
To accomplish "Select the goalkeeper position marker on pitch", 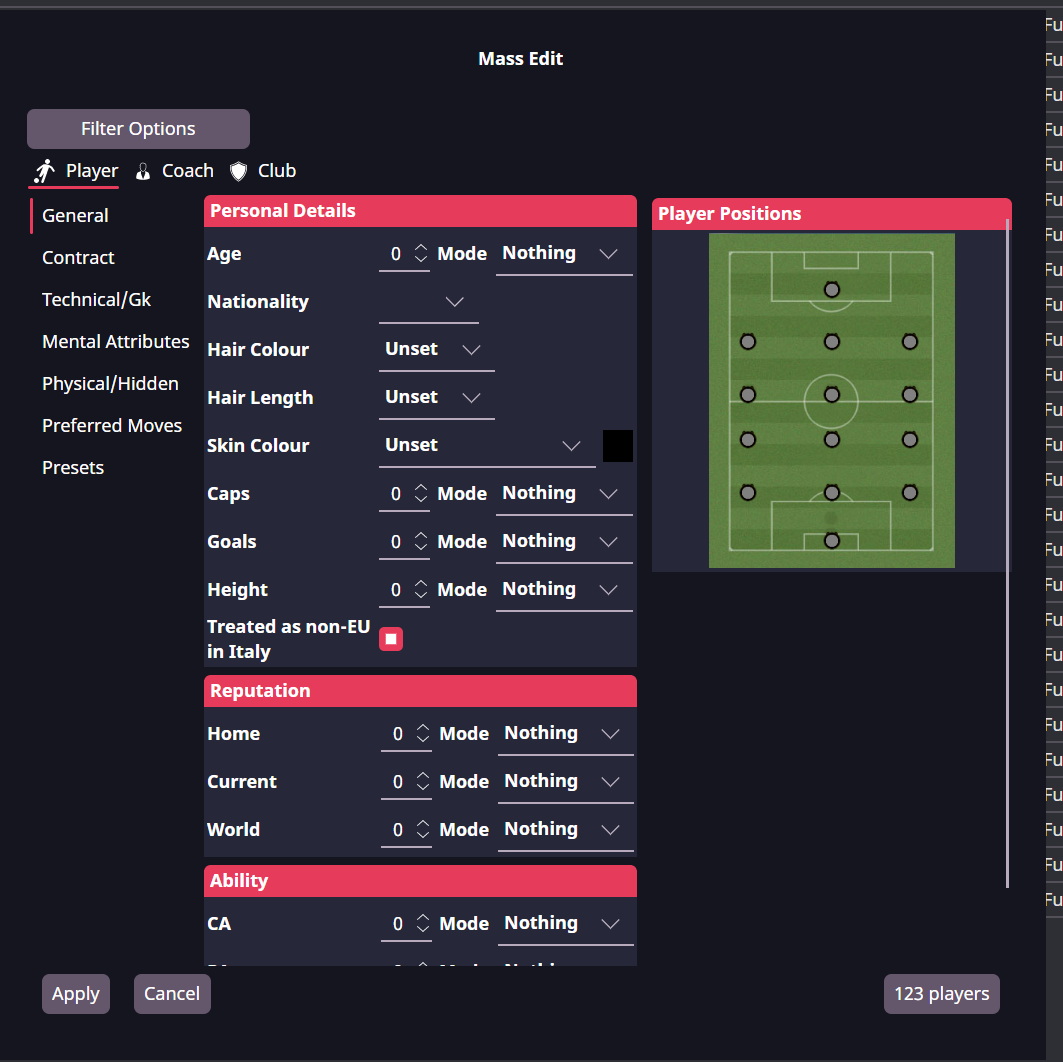I will [831, 540].
